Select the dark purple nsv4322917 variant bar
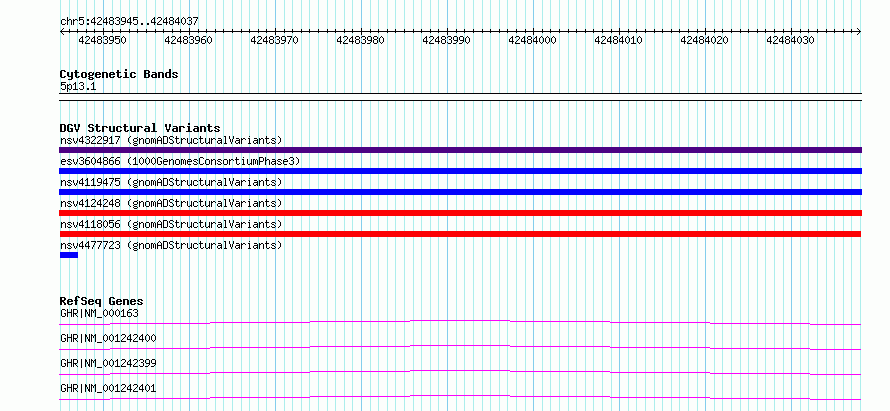Image resolution: width=890 pixels, height=411 pixels. [460, 150]
